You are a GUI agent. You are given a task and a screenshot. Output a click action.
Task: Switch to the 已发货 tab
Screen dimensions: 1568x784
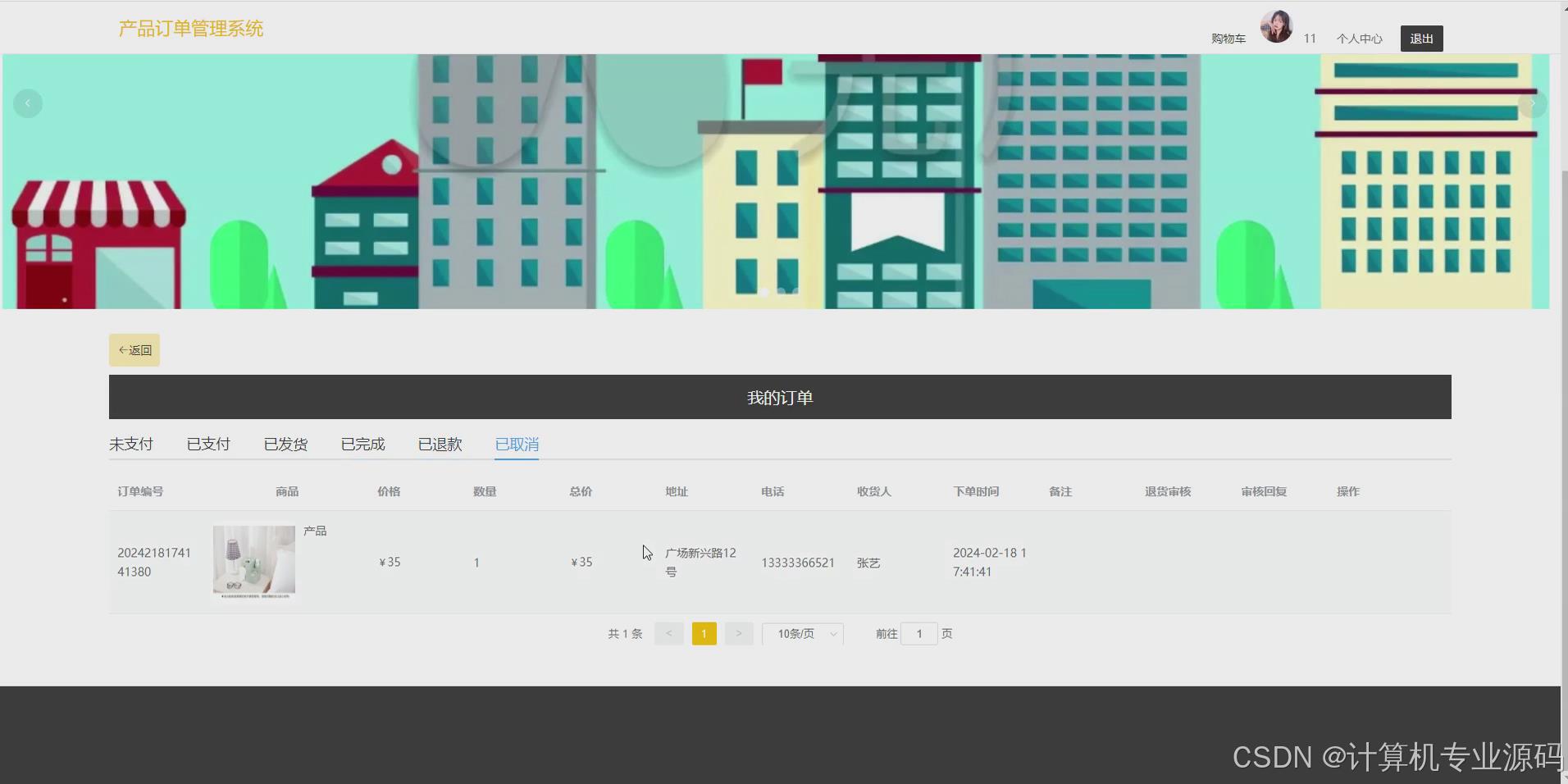coord(285,444)
